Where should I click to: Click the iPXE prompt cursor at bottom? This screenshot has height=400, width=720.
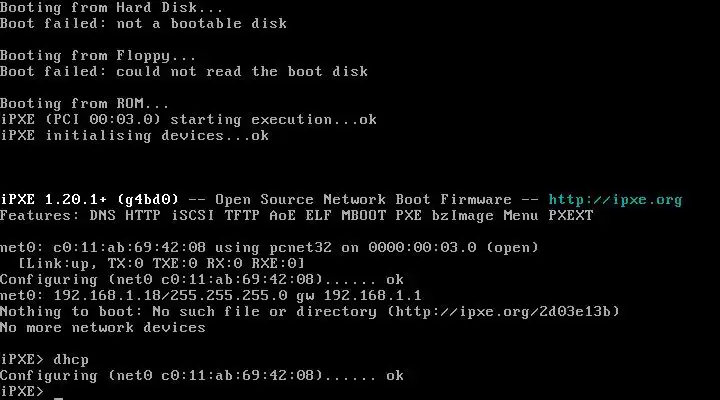pos(58,398)
